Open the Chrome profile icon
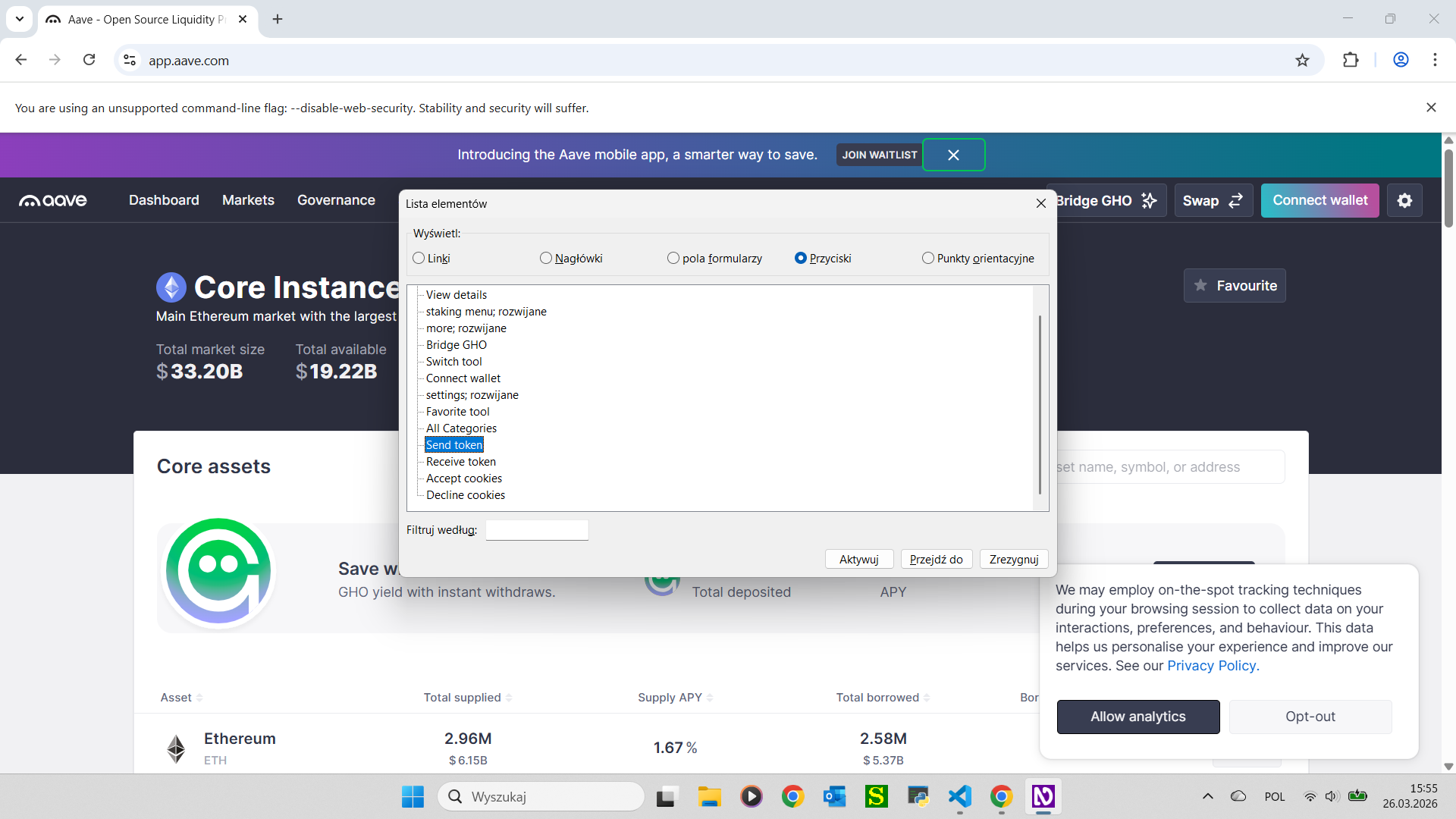The image size is (1456, 819). pyautogui.click(x=1401, y=60)
